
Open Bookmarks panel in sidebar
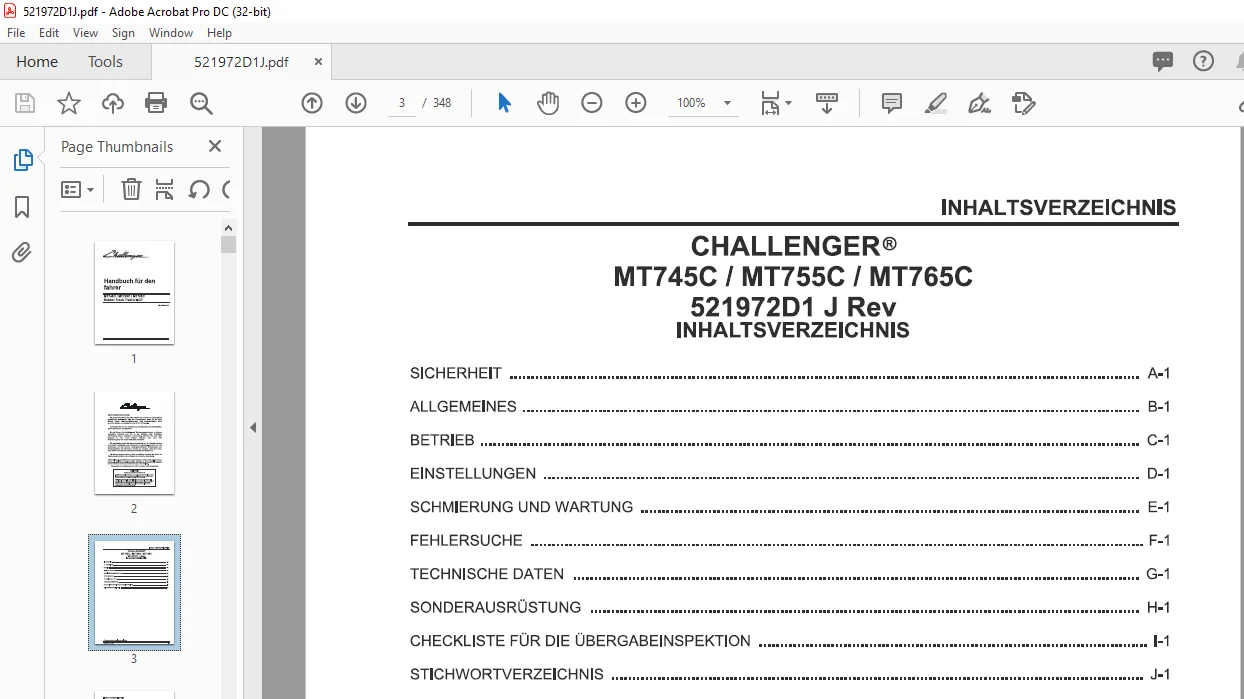pos(22,207)
